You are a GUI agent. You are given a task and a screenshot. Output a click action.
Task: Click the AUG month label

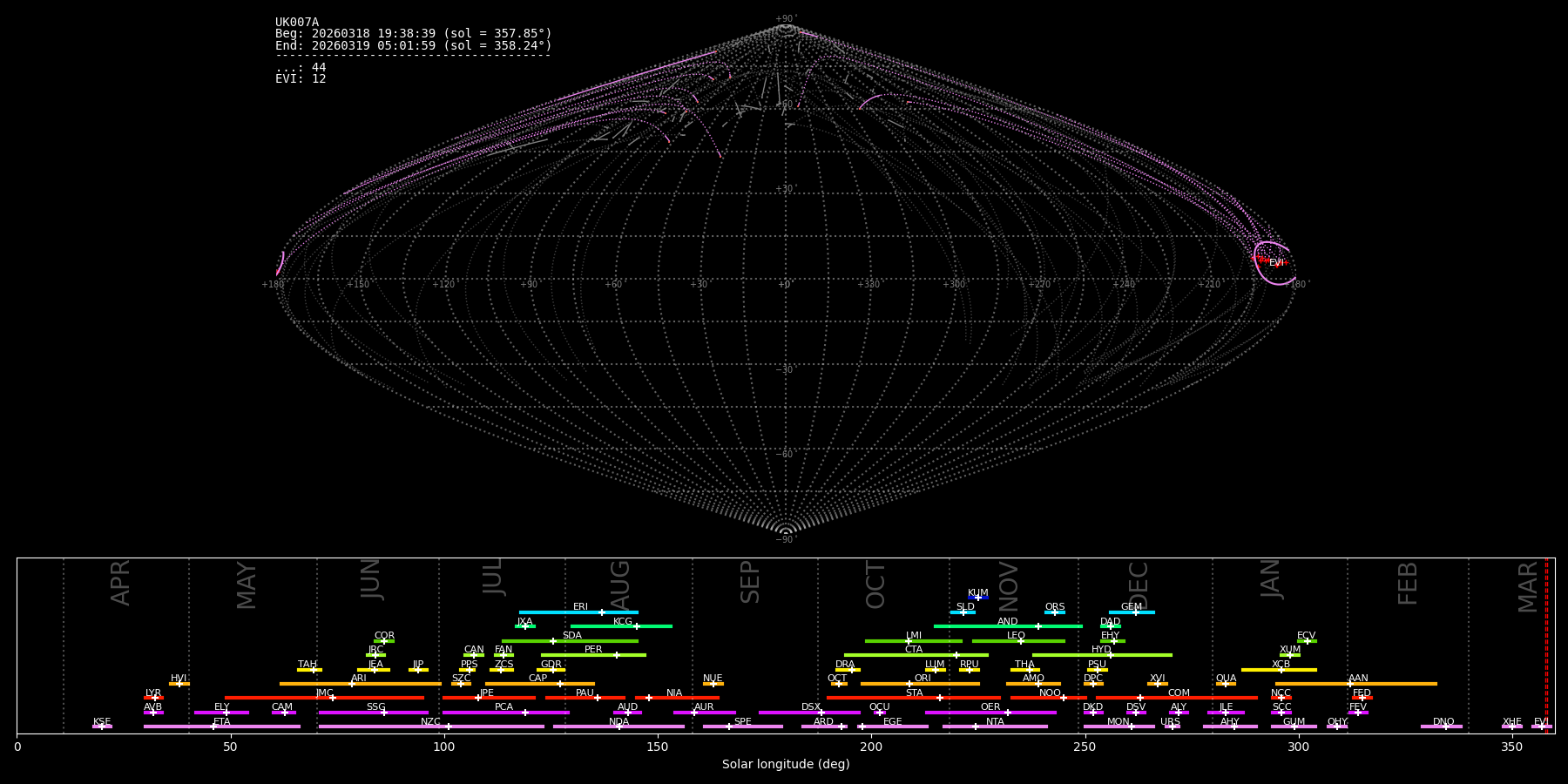[620, 585]
